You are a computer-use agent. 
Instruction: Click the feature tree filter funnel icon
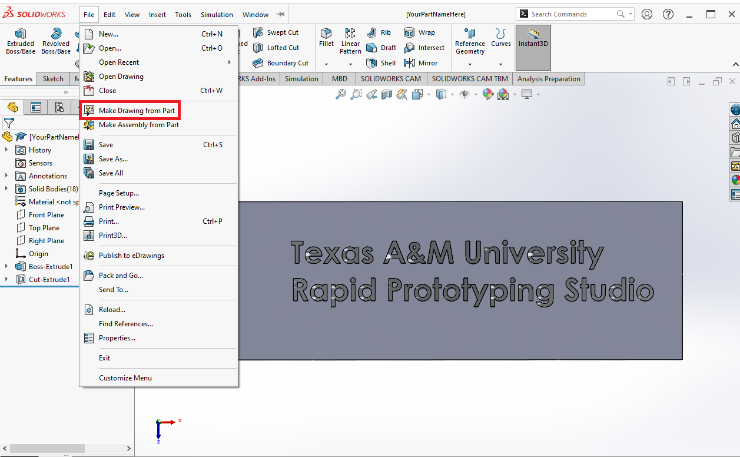click(9, 122)
